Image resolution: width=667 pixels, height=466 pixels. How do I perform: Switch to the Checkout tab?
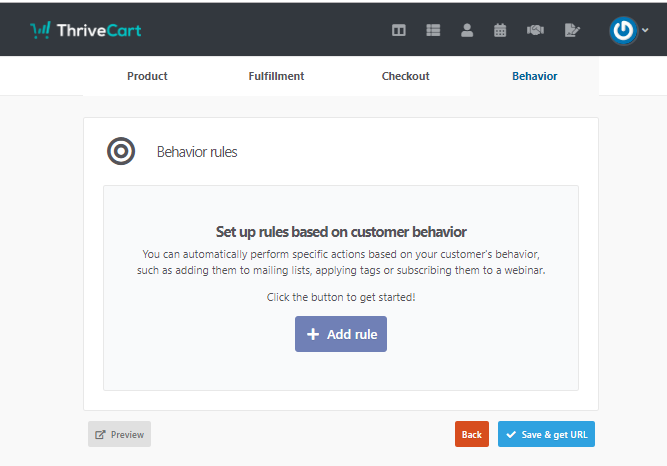[405, 76]
